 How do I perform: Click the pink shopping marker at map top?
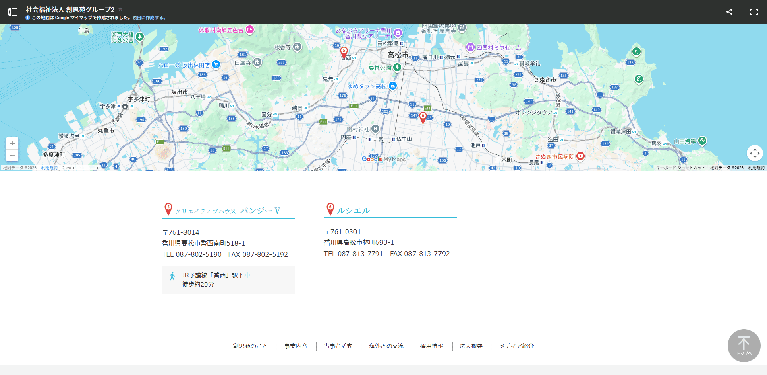click(250, 29)
